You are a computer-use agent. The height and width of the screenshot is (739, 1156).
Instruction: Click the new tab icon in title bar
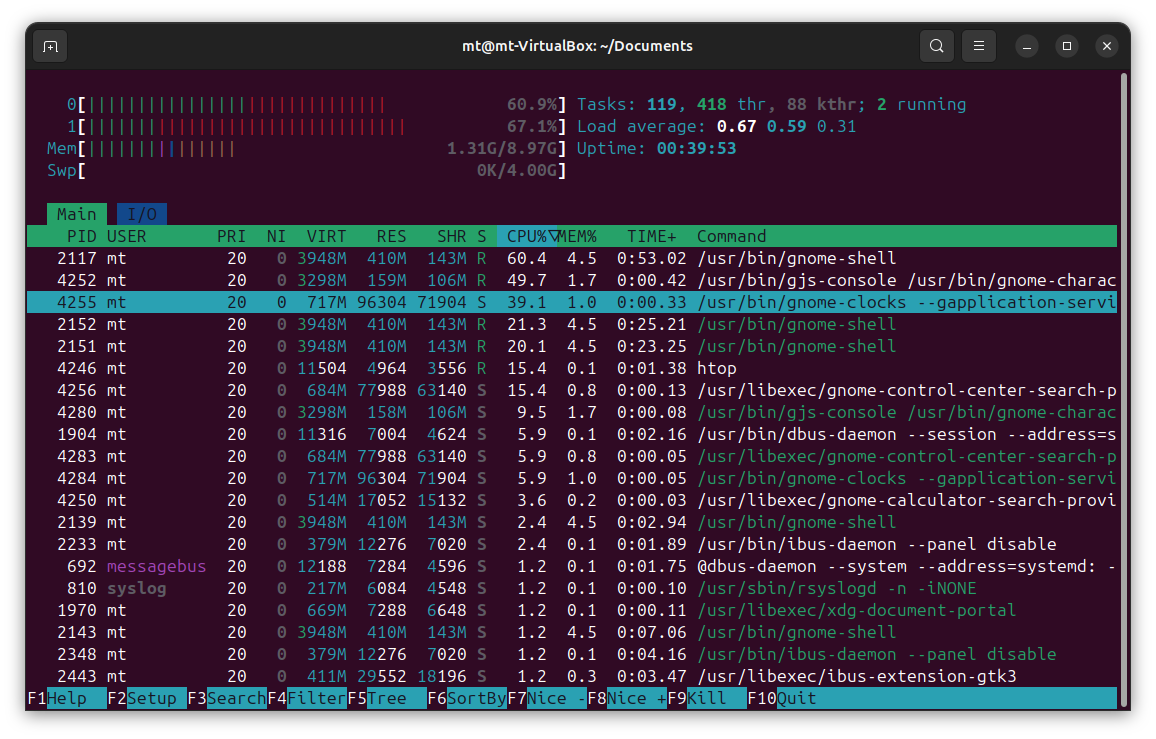pyautogui.click(x=50, y=46)
